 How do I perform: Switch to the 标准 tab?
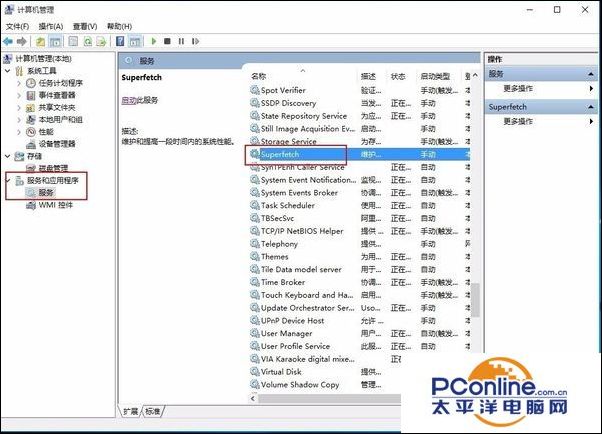point(152,411)
